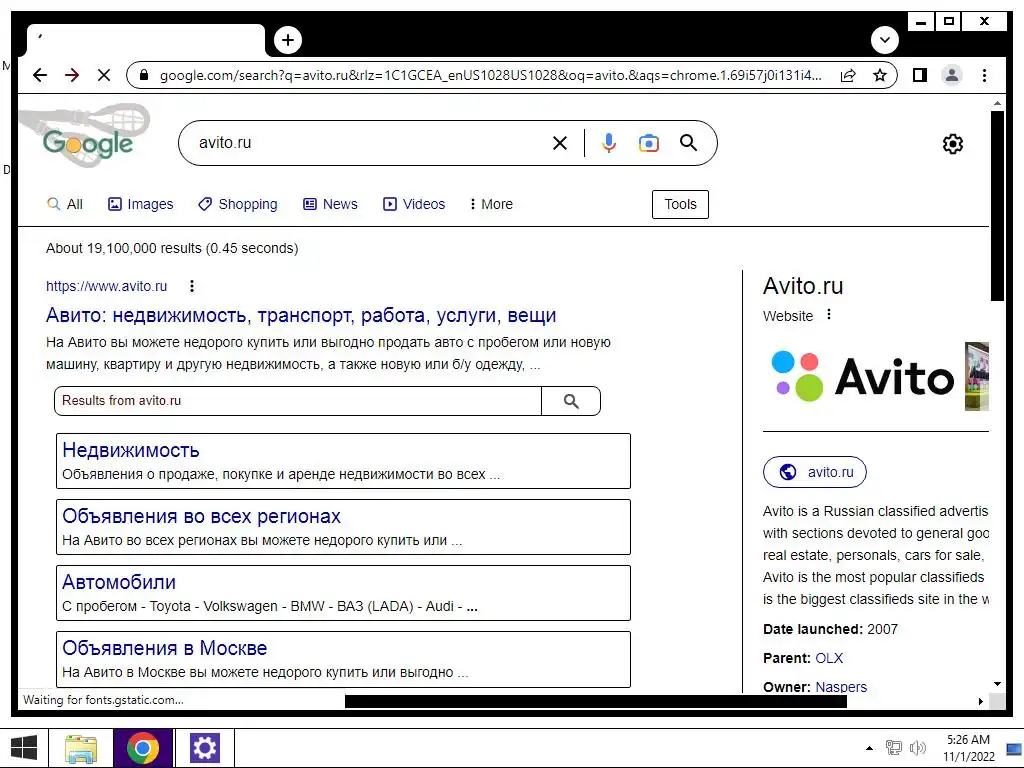This screenshot has height=768, width=1024.
Task: Click the Avito logo image in knowledge panel
Action: point(862,376)
